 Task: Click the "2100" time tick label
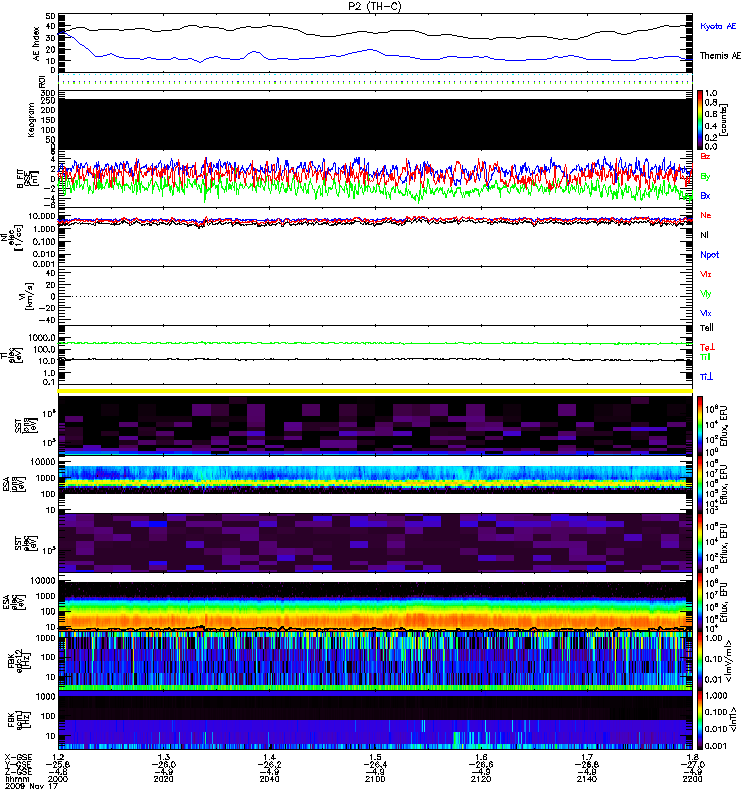[375, 779]
